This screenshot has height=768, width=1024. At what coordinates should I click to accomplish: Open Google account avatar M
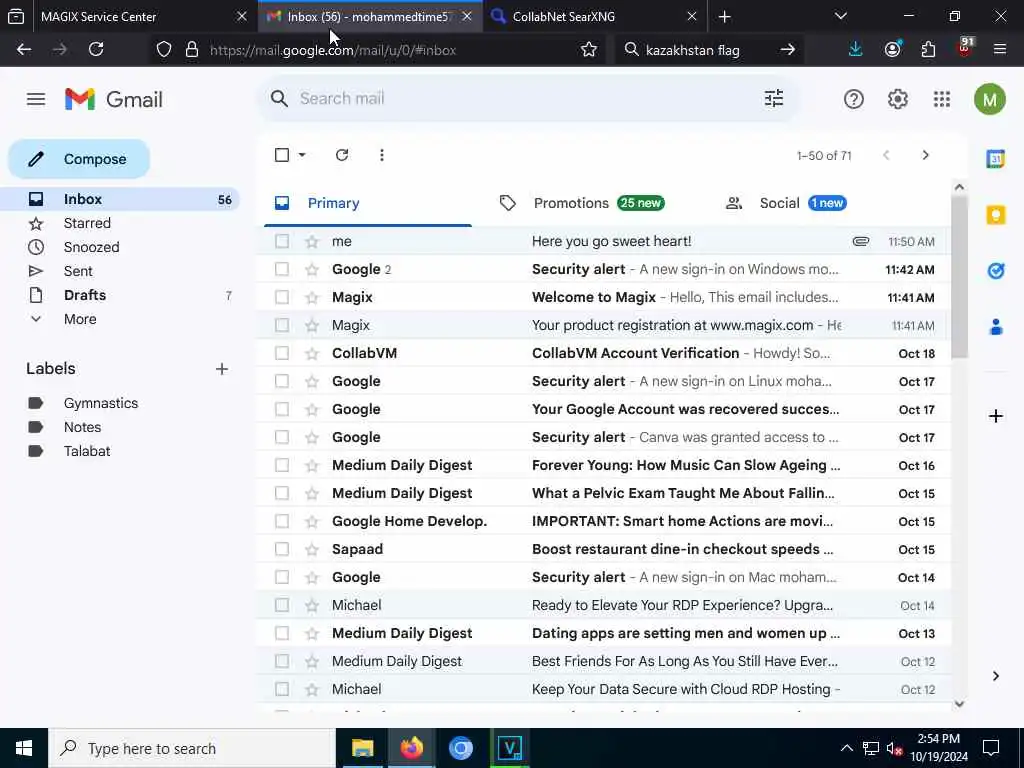(x=989, y=99)
